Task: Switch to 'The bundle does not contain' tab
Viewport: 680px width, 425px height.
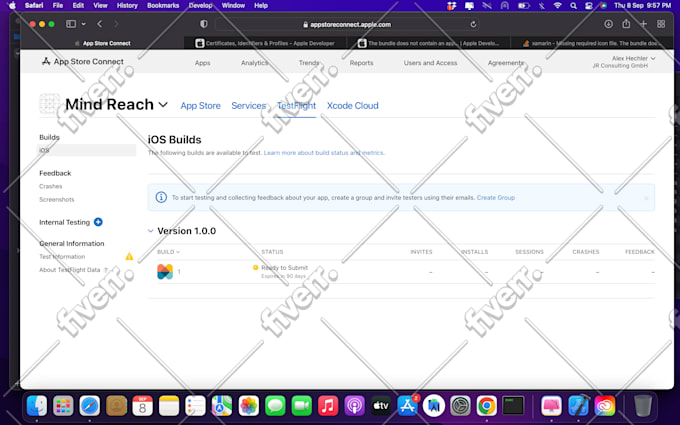Action: tap(428, 43)
